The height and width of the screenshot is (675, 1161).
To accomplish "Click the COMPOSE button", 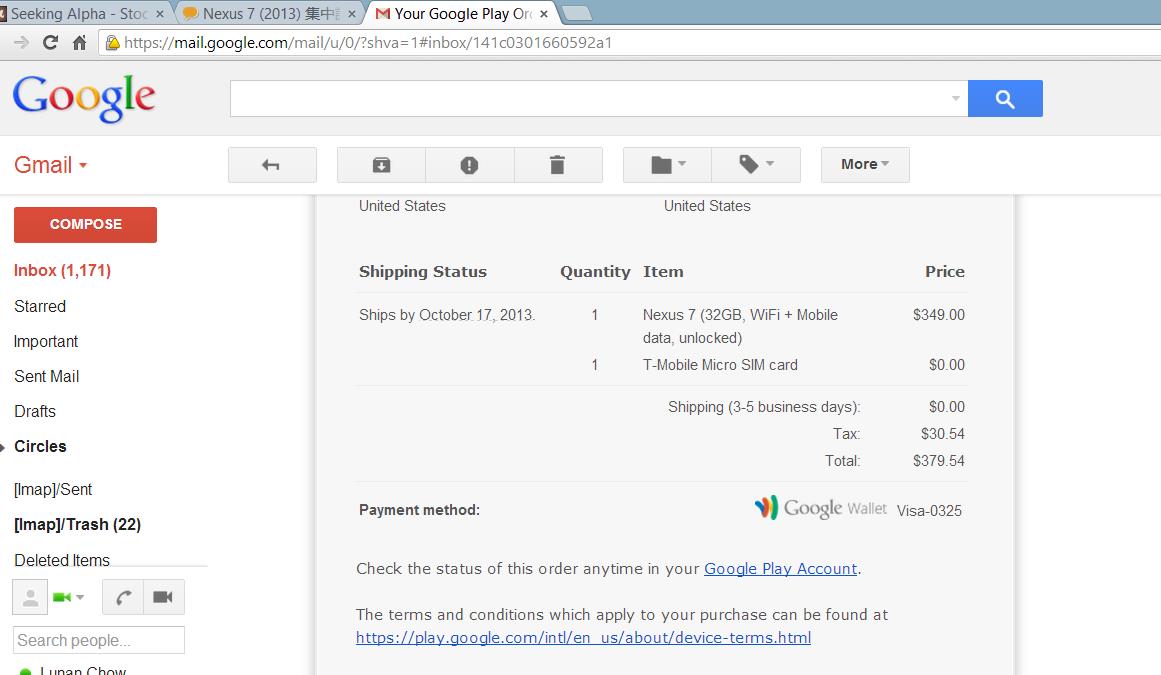I will tap(85, 224).
